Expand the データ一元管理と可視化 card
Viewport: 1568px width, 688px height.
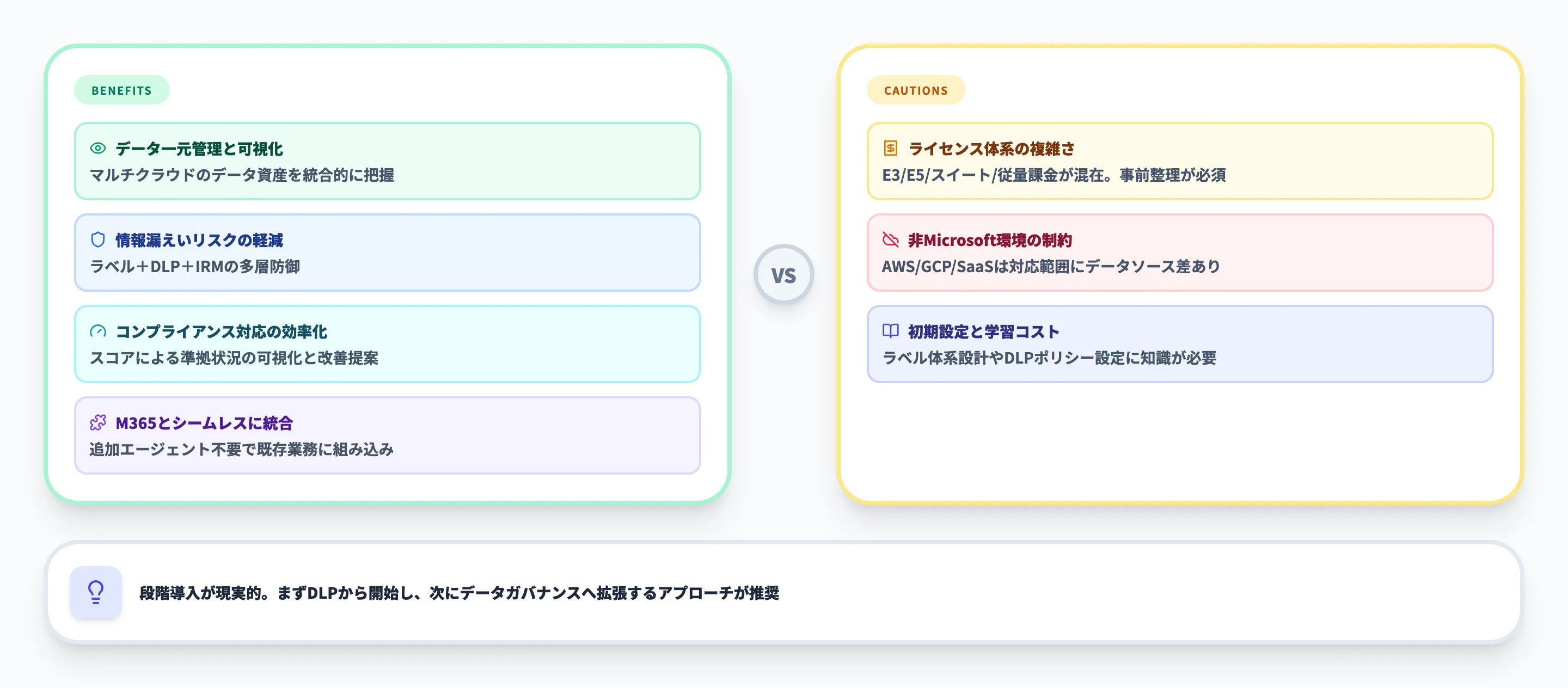point(388,161)
